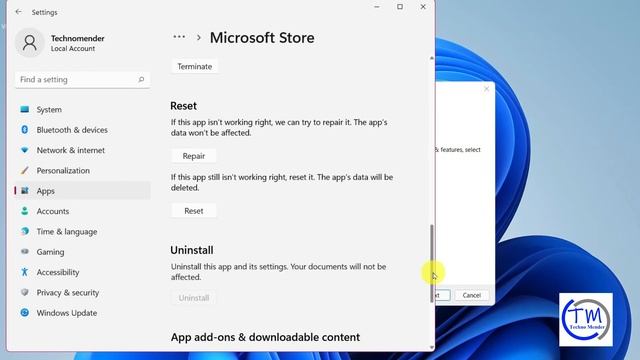Click the scrollbar down arrow
This screenshot has width=640, height=360.
[432, 347]
